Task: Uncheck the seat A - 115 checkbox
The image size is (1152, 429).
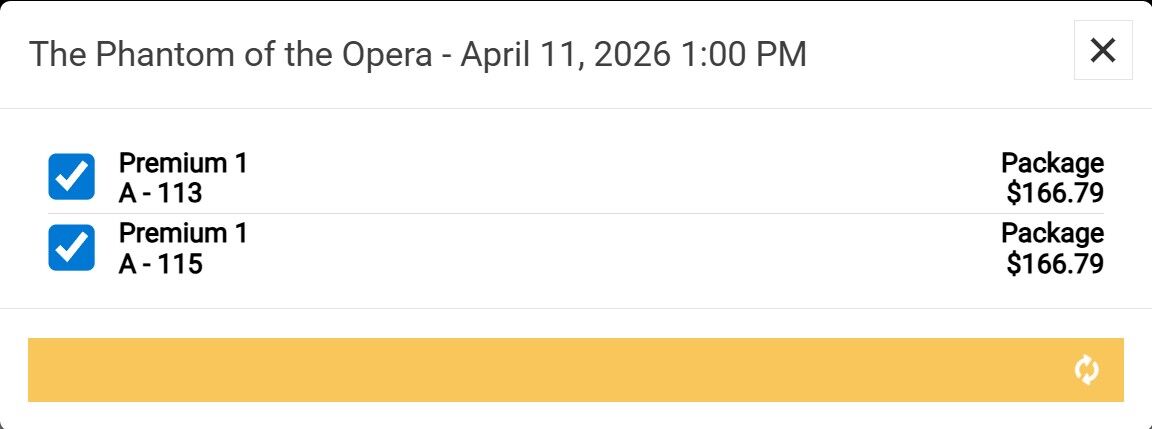Action: point(72,248)
